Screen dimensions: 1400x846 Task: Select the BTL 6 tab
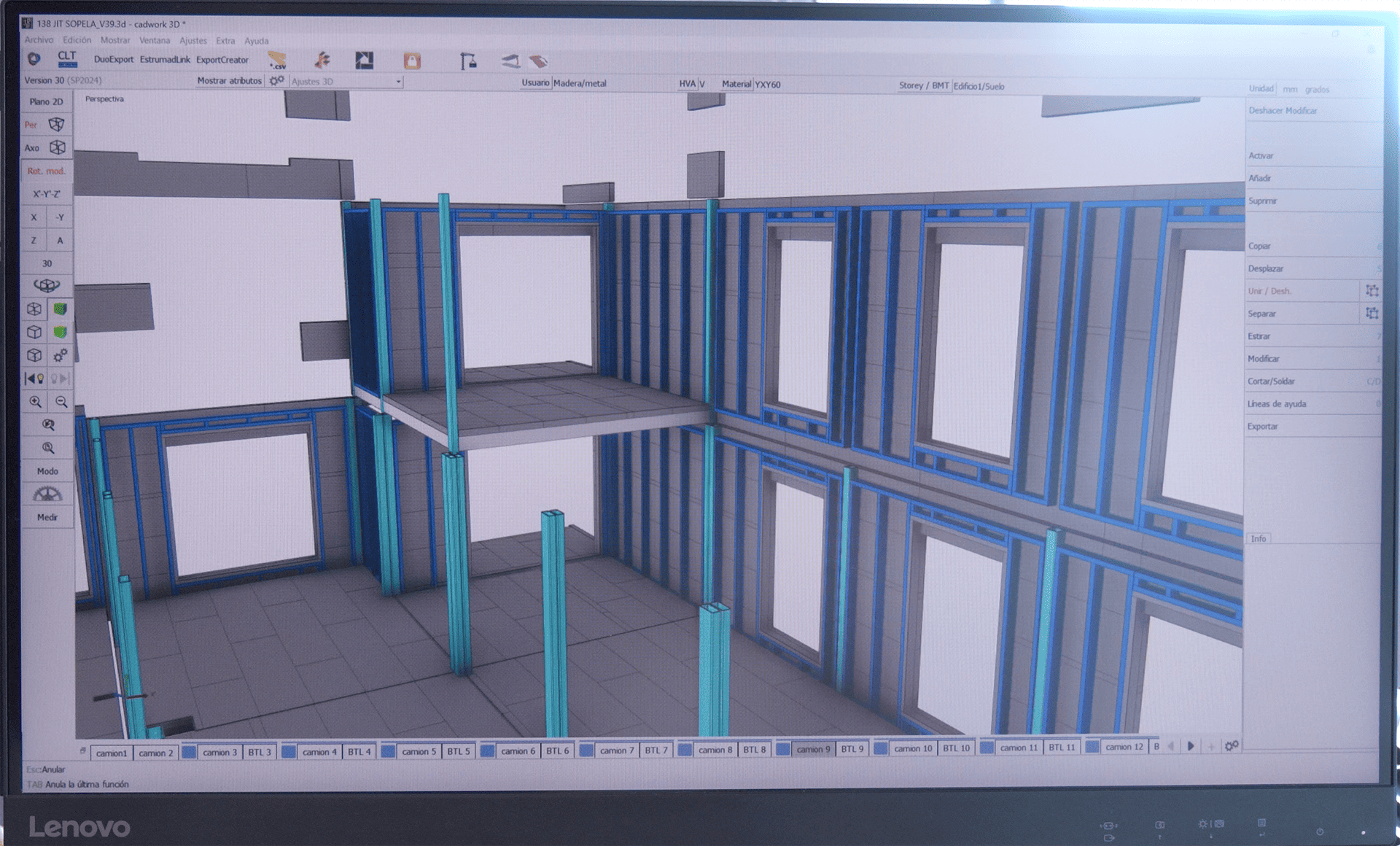coord(558,750)
